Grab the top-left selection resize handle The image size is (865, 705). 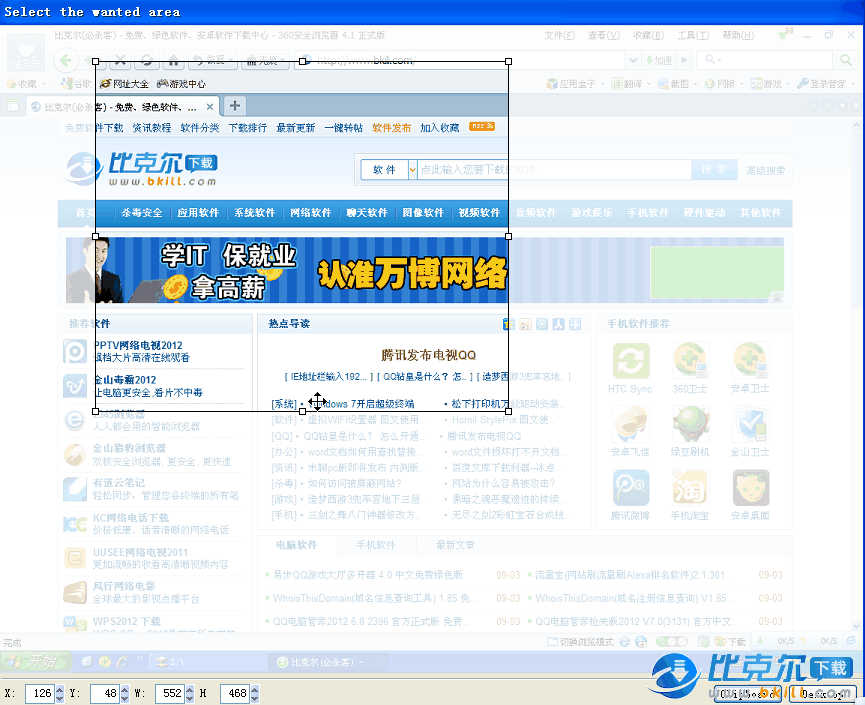point(96,61)
